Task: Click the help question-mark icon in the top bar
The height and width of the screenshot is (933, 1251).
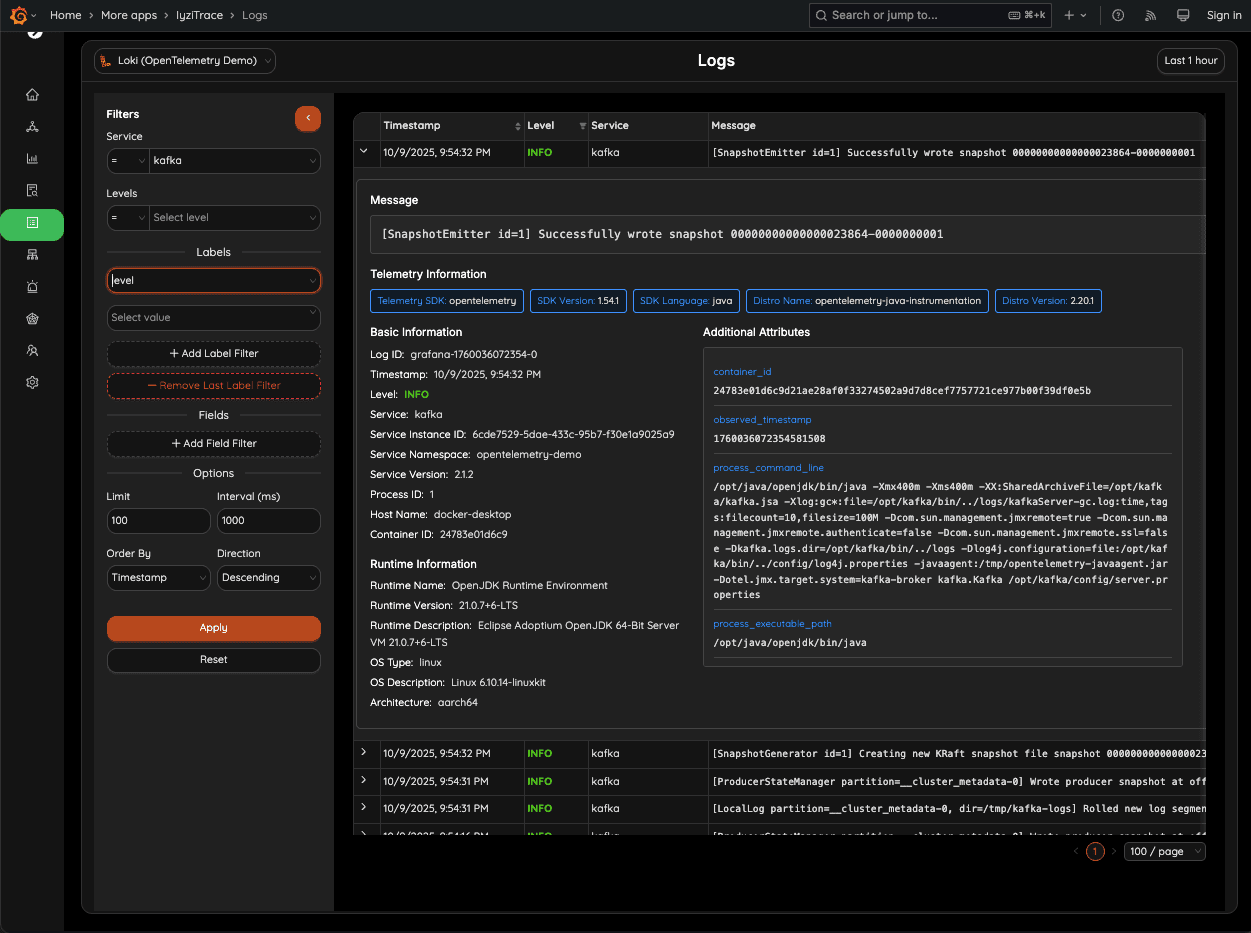Action: [1117, 15]
